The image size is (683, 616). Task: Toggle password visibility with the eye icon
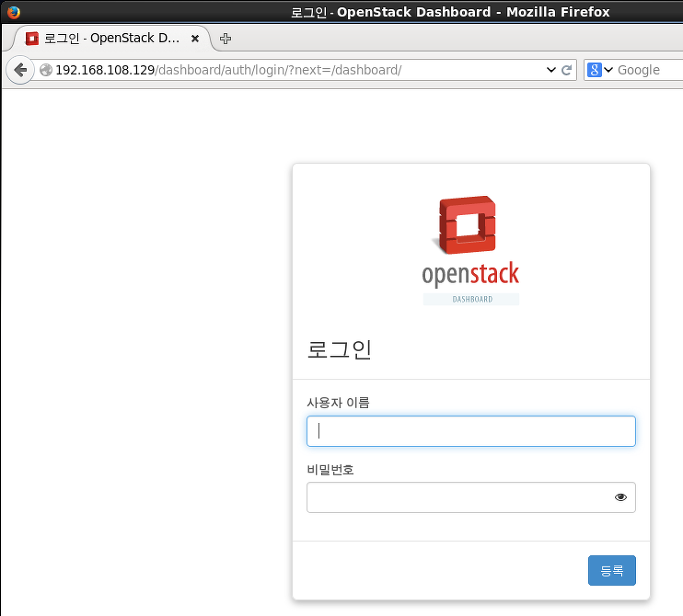point(621,497)
